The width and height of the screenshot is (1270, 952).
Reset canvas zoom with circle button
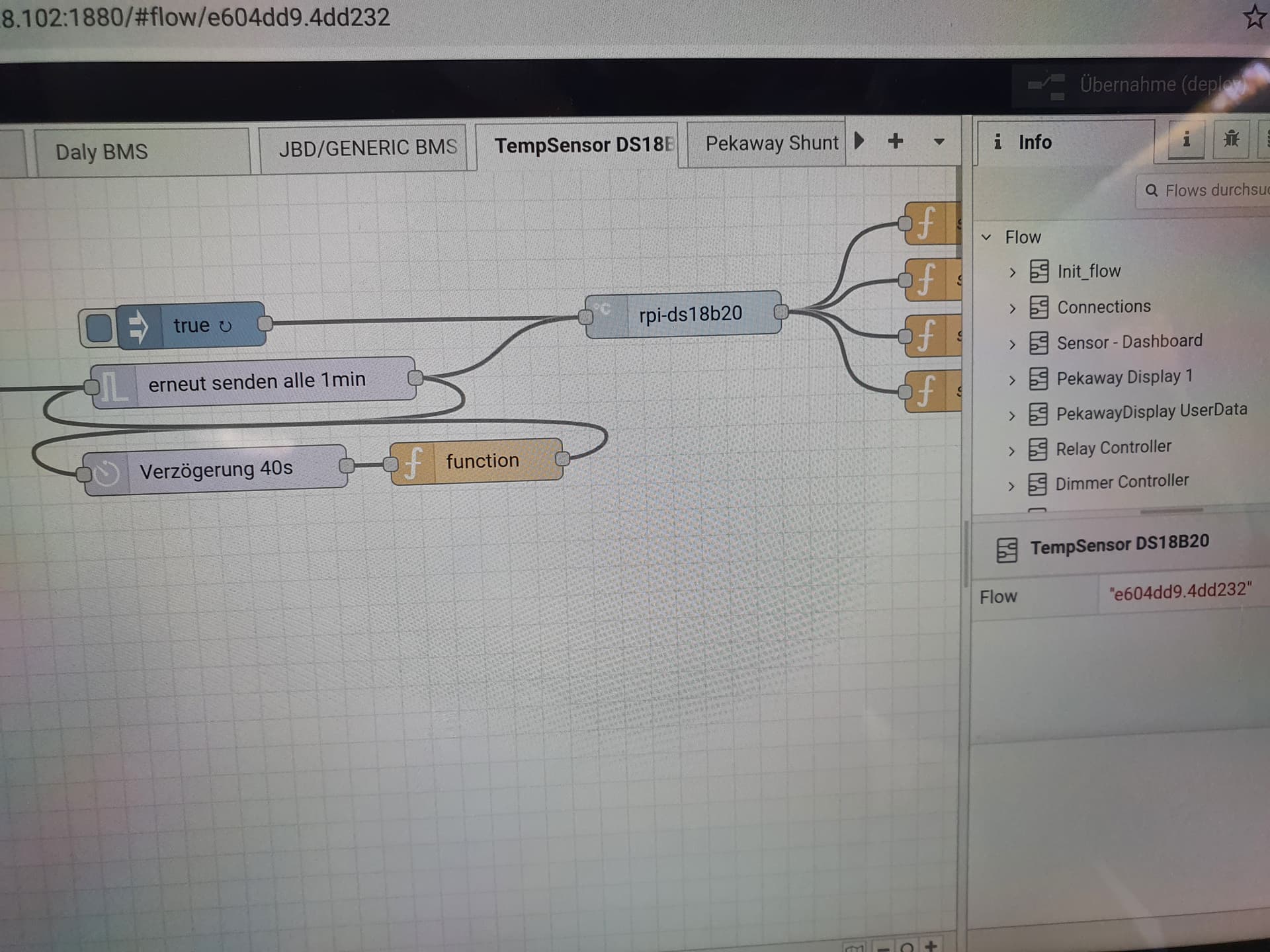[x=907, y=947]
